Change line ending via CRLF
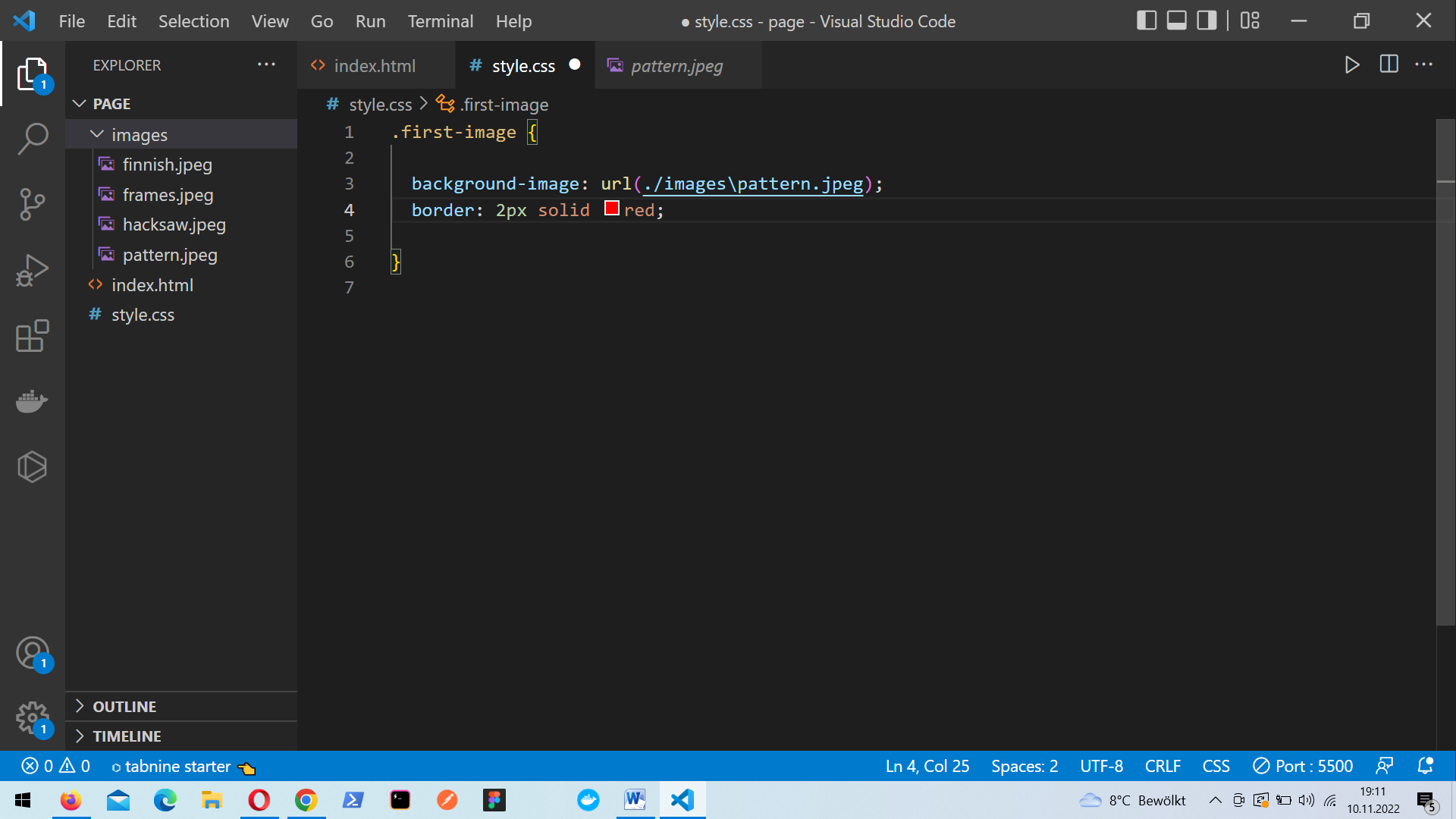1456x819 pixels. [1163, 766]
